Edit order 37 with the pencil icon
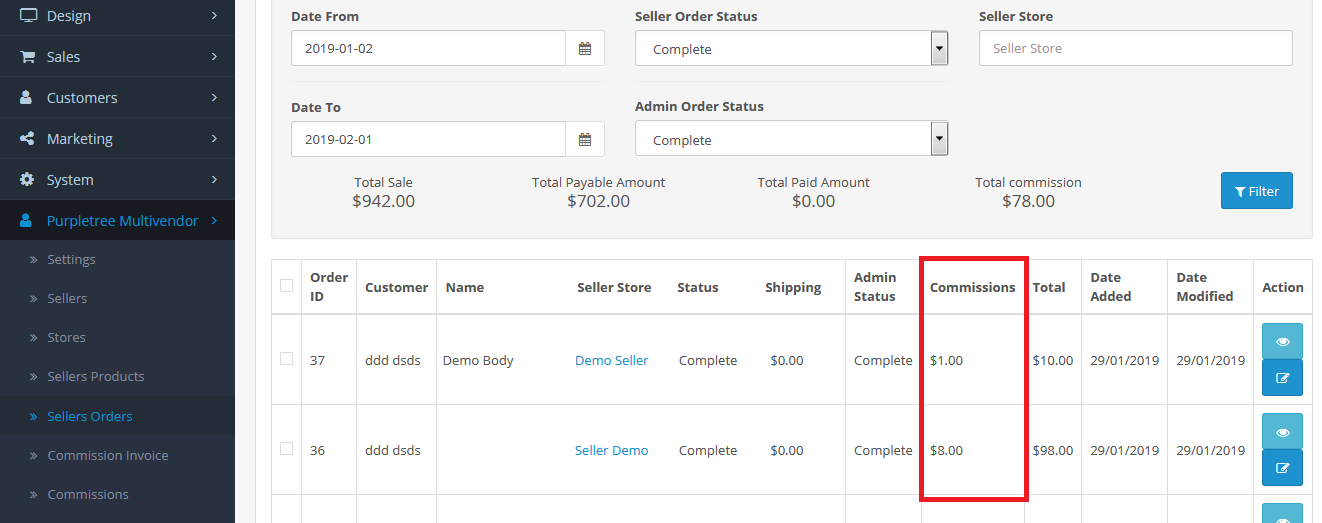Viewport: 1322px width, 523px height. point(1282,377)
